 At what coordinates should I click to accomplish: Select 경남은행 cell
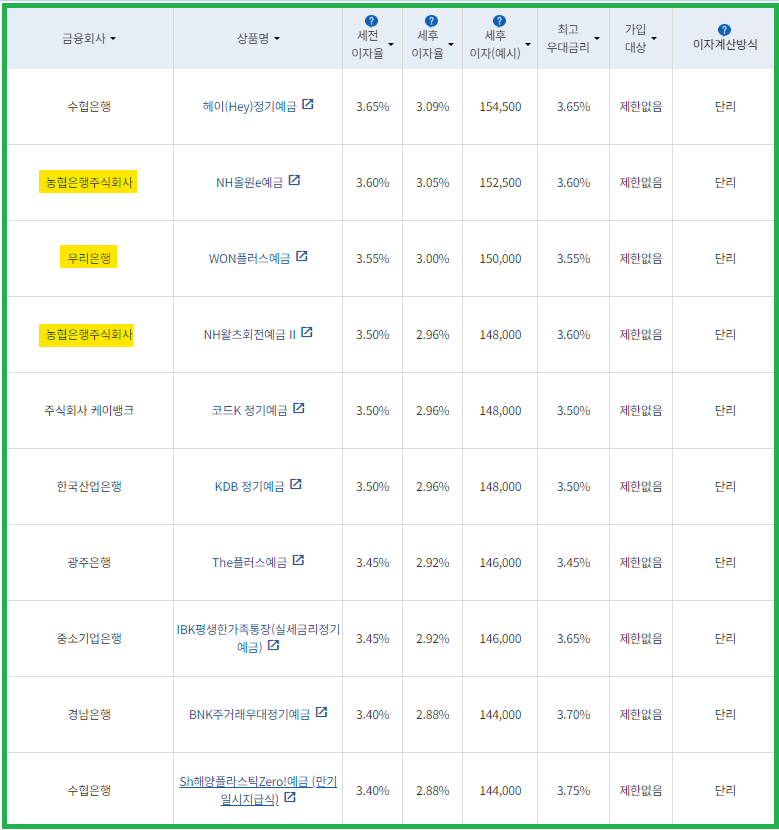(89, 715)
